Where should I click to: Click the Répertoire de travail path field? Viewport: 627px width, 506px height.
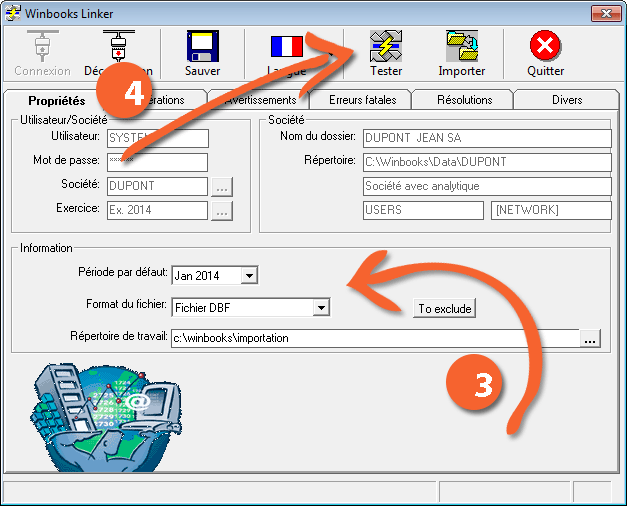pyautogui.click(x=375, y=338)
